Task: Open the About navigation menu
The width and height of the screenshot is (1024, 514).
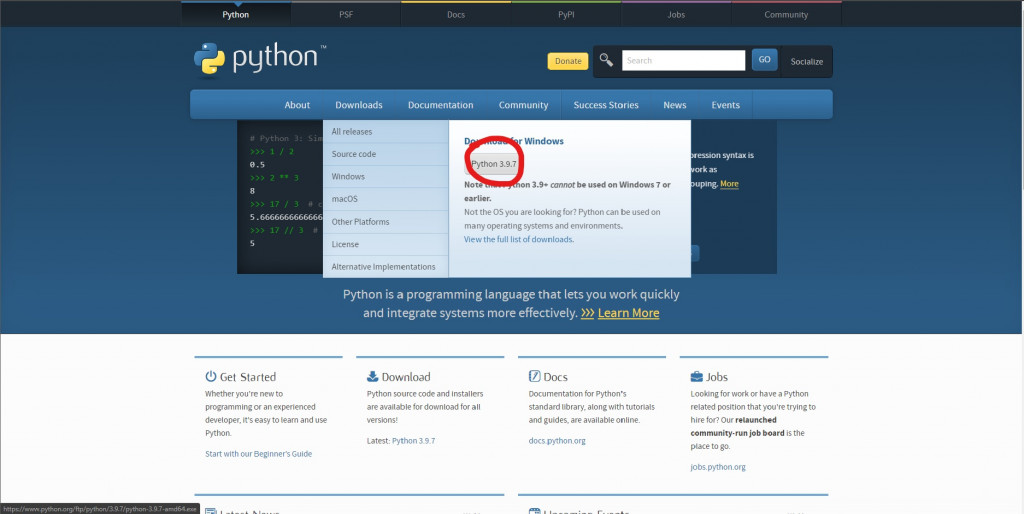Action: tap(297, 104)
